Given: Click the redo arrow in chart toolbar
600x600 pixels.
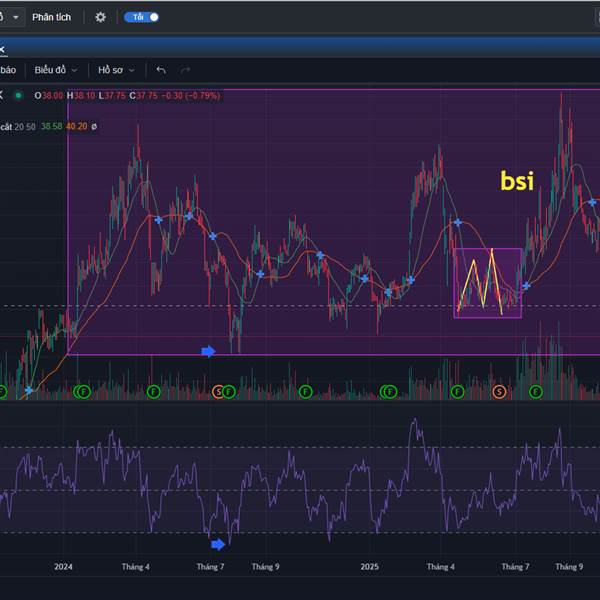Looking at the screenshot, I should point(185,70).
